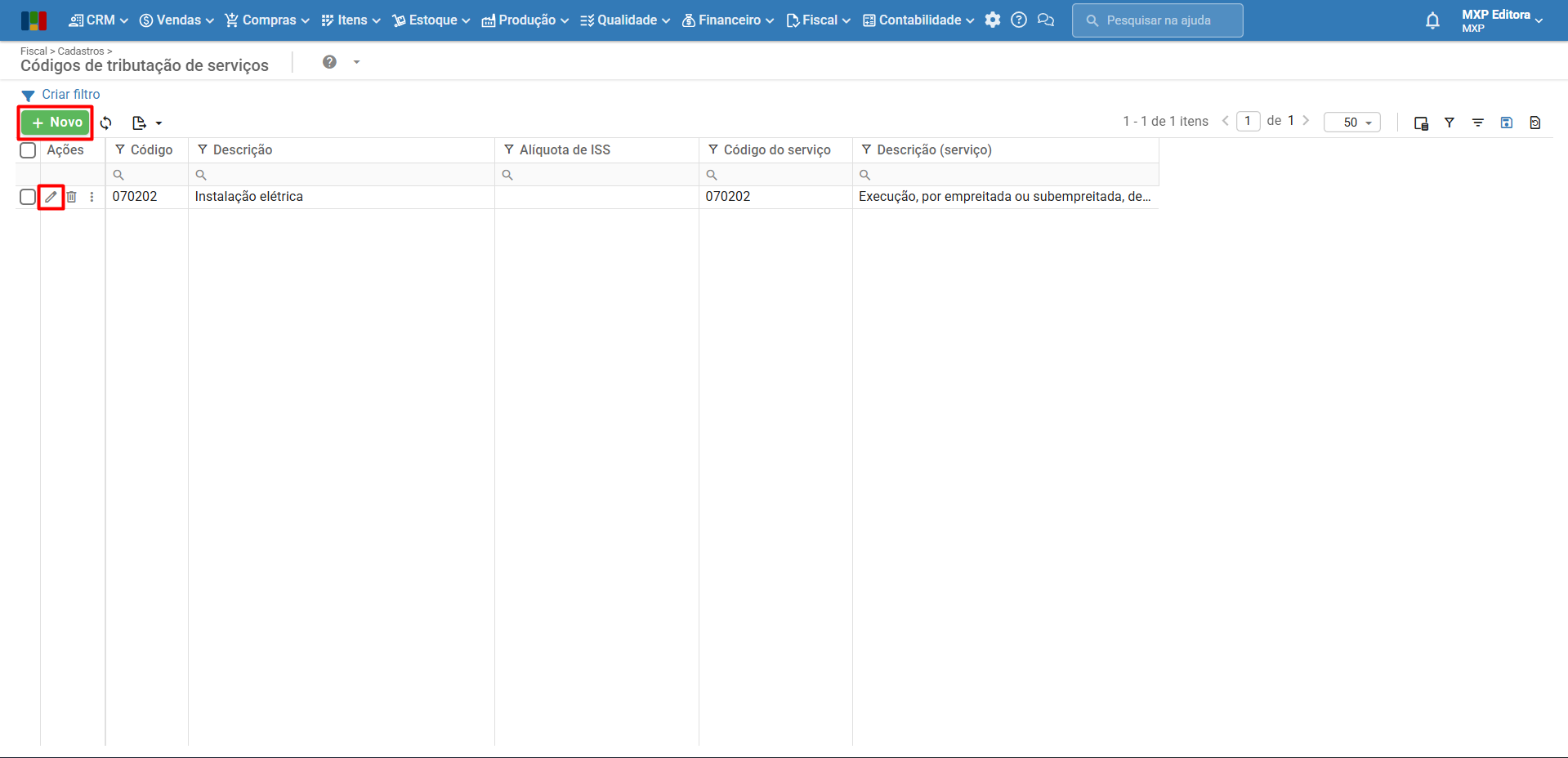Screen dimensions: 1568x758
Task: Open the three-dot more actions menu in row
Action: (x=92, y=197)
